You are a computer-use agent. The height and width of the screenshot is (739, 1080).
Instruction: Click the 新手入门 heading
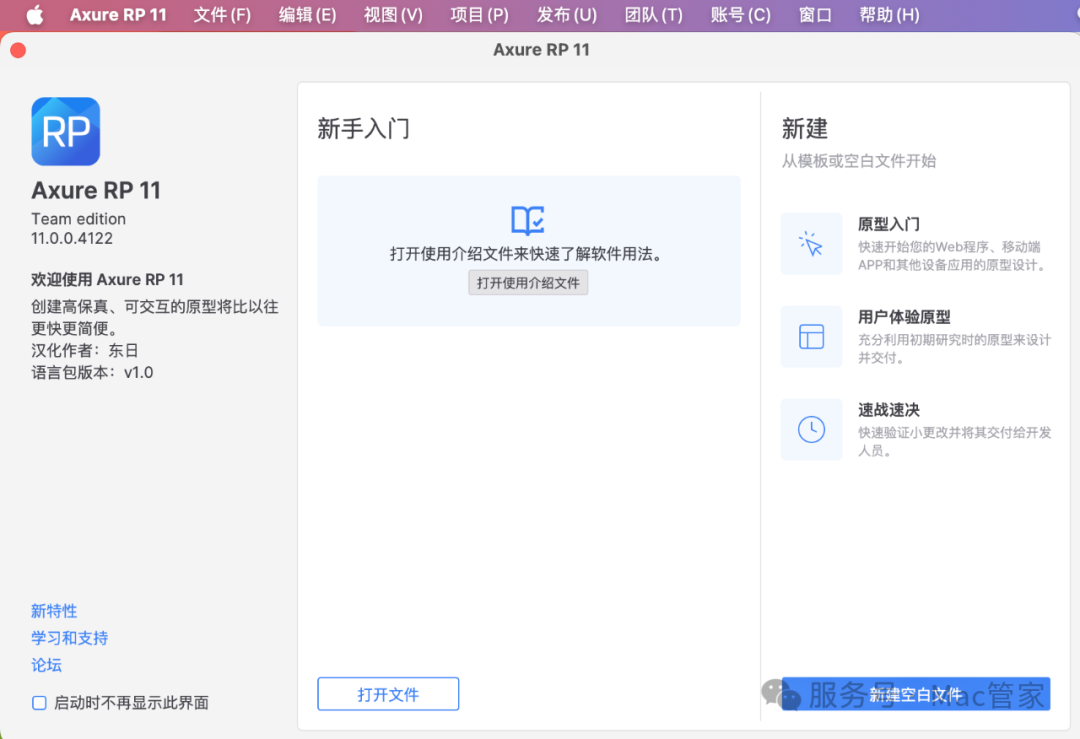[x=364, y=129]
